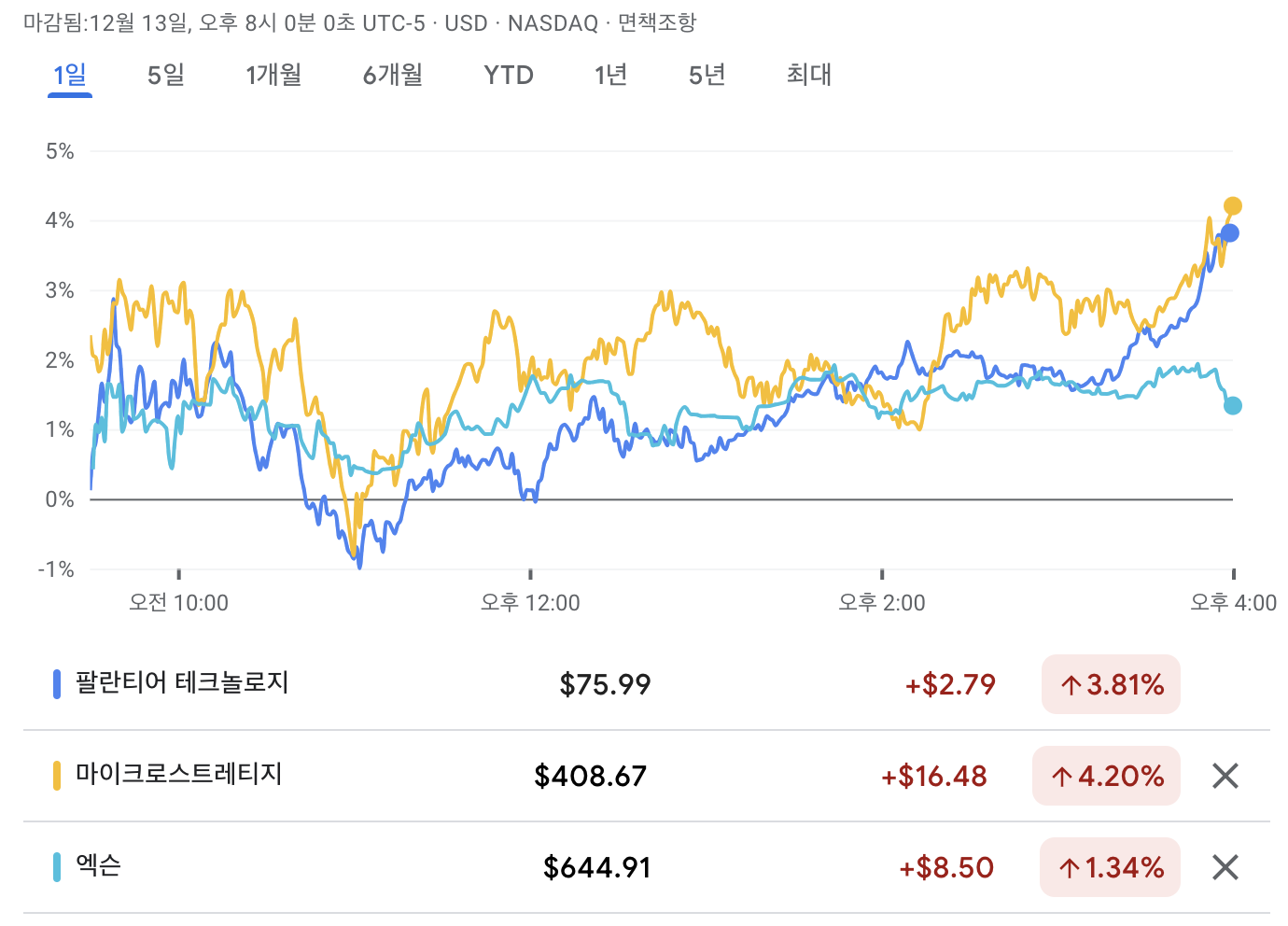Click the teal 엑슨 color marker
This screenshot has width=1288, height=926.
pyautogui.click(x=57, y=867)
